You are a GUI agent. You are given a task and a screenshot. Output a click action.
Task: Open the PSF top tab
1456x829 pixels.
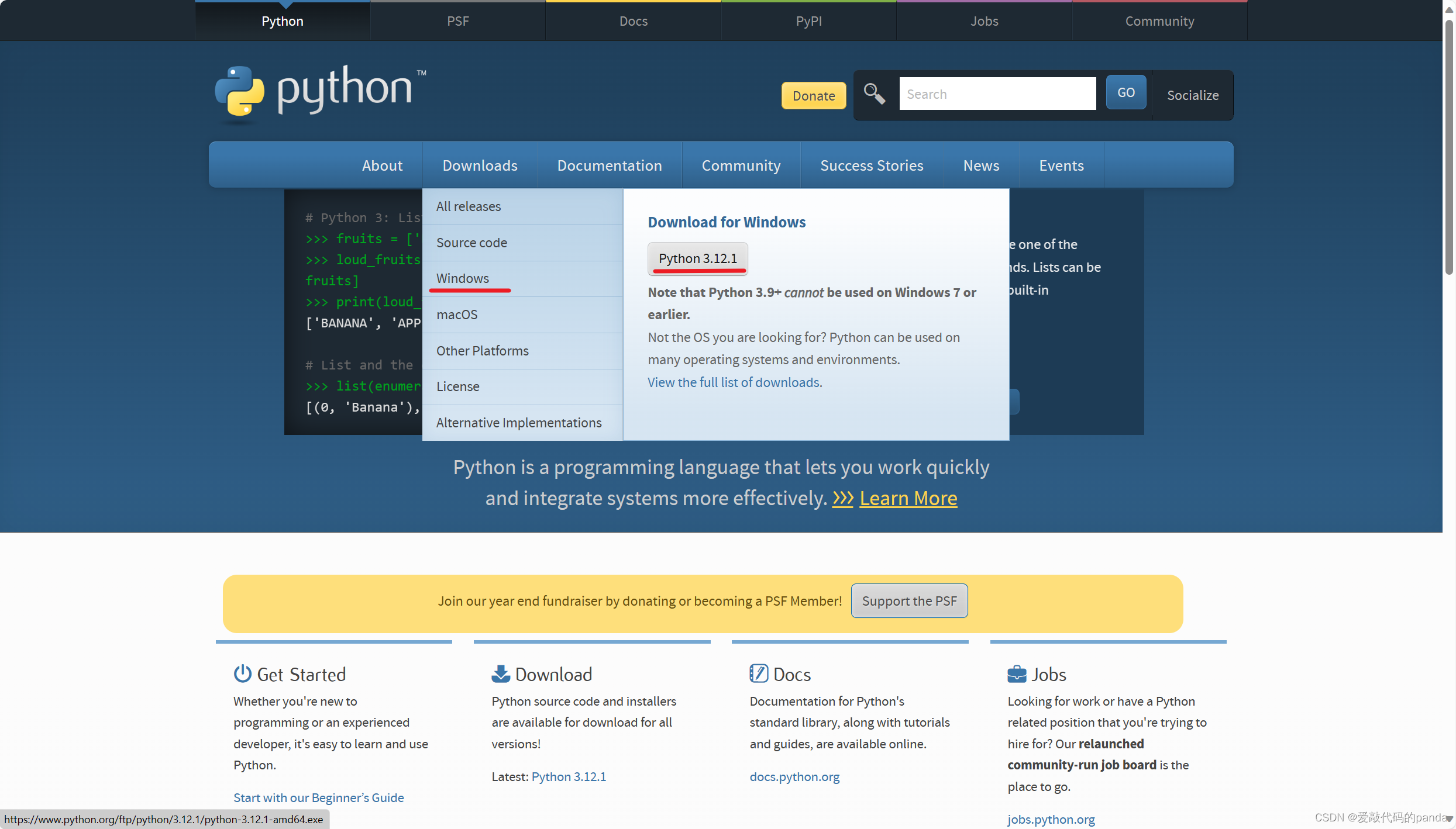pos(457,21)
